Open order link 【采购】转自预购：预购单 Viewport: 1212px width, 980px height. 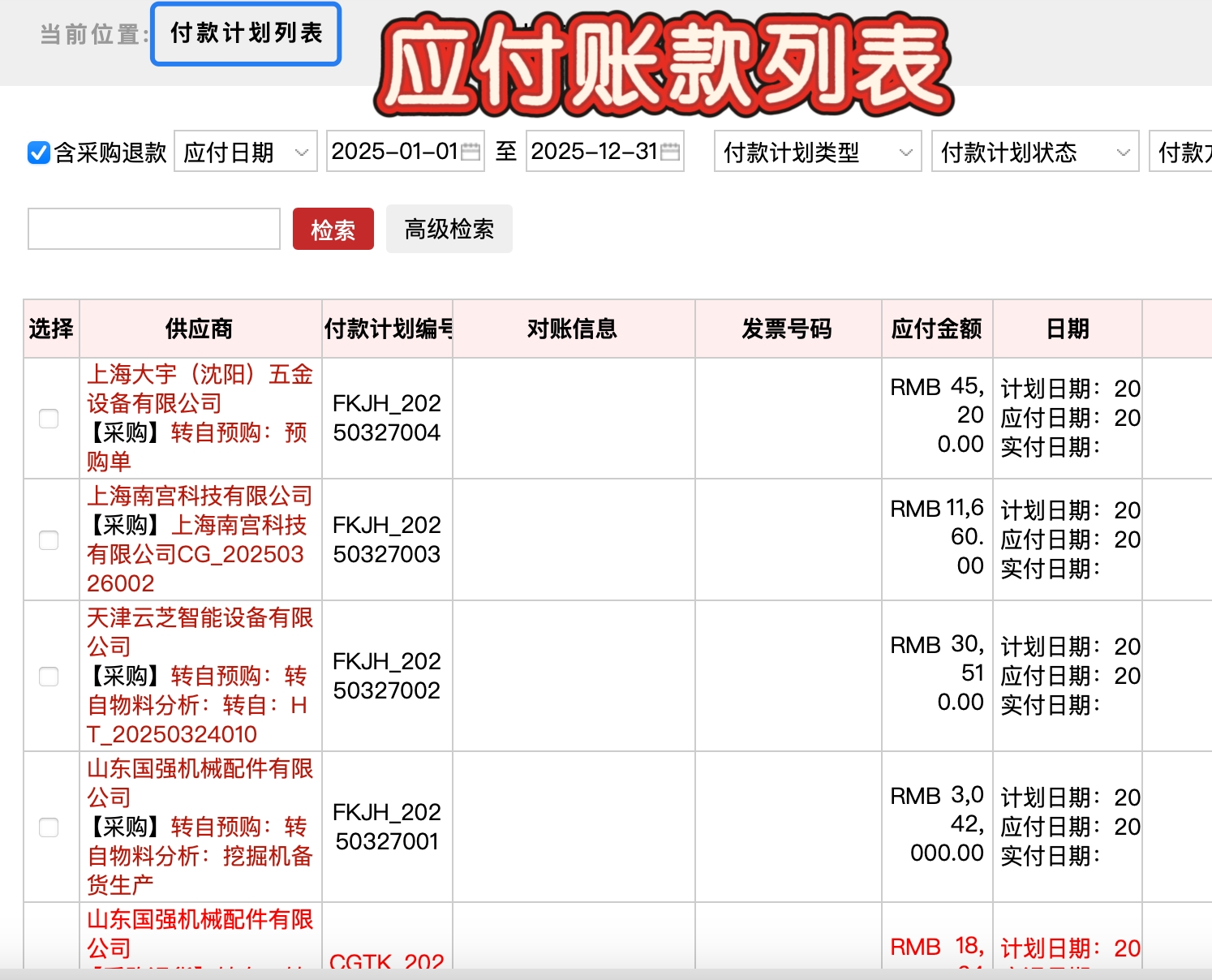point(197,447)
